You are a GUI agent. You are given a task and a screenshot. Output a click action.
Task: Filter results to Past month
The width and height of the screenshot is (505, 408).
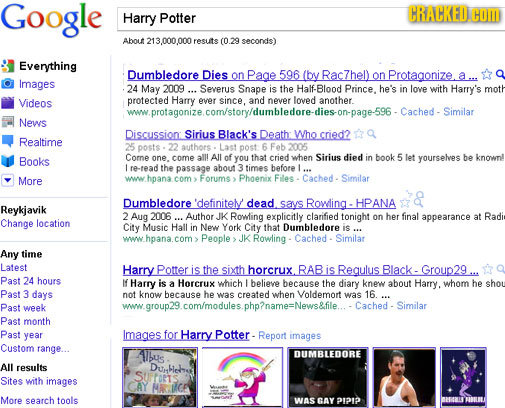25,321
